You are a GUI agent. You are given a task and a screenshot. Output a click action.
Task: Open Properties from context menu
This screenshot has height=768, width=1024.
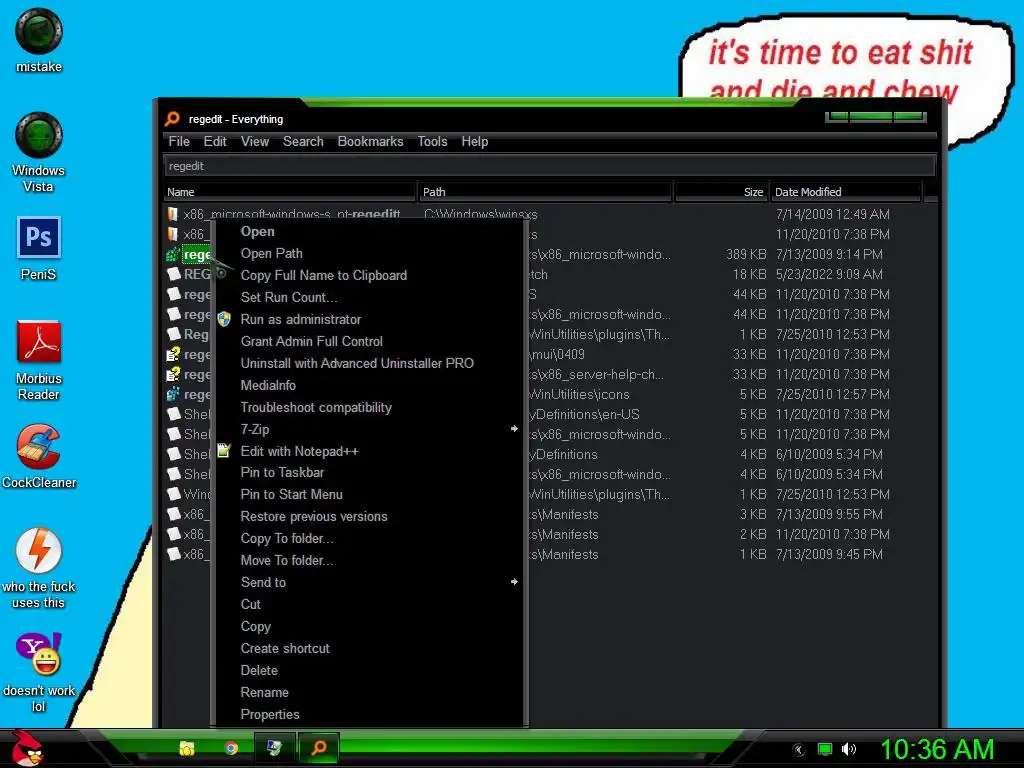270,714
